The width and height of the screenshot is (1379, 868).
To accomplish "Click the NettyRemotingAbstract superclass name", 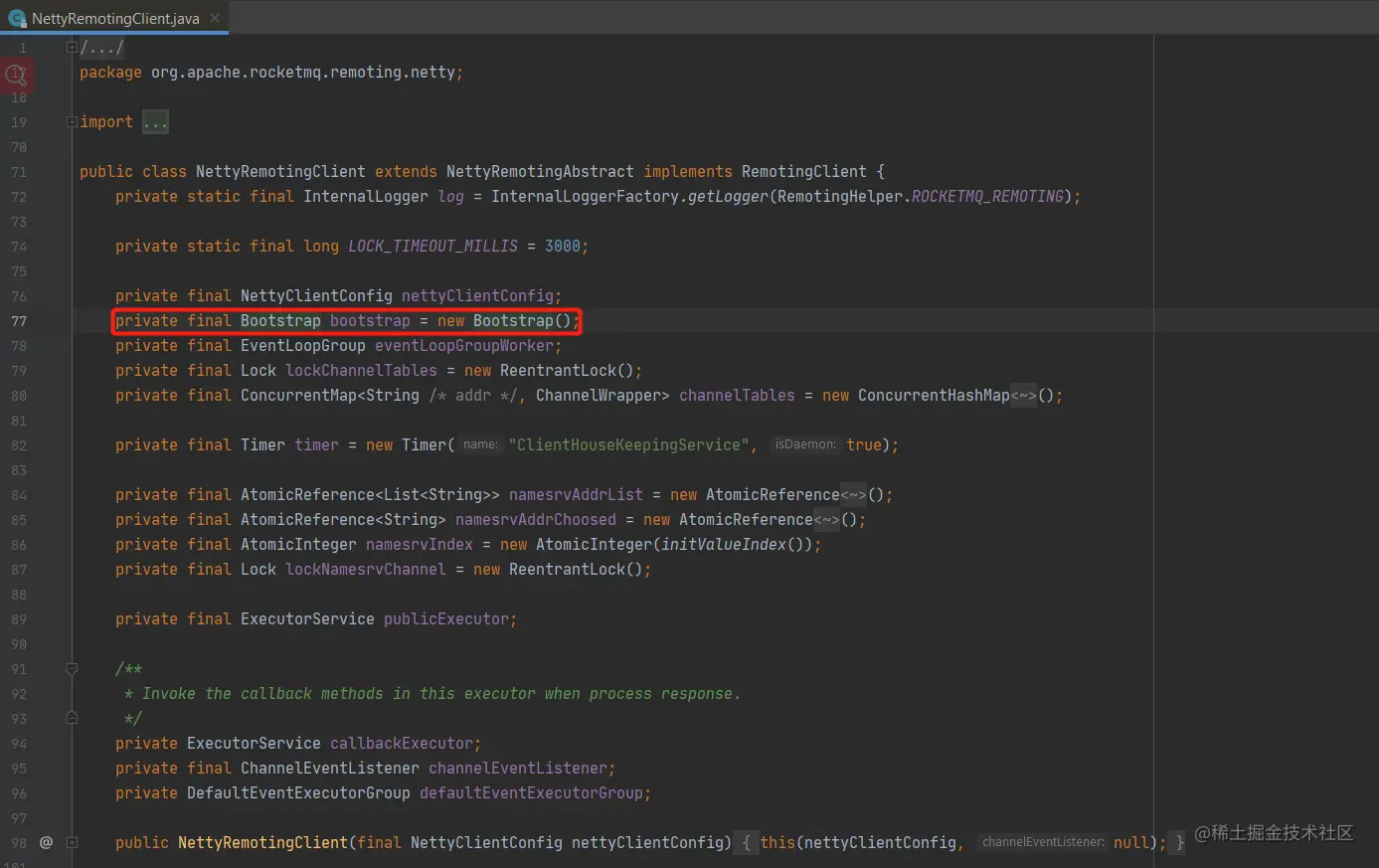I will (540, 172).
